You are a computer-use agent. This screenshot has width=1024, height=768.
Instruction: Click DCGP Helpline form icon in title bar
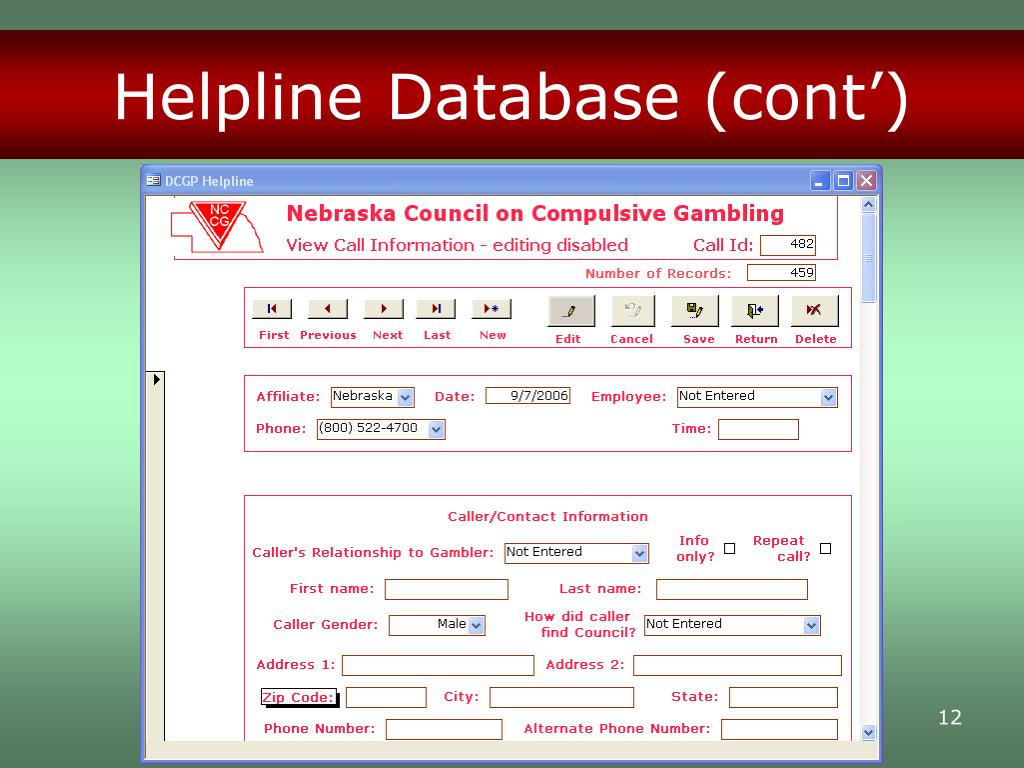(153, 180)
